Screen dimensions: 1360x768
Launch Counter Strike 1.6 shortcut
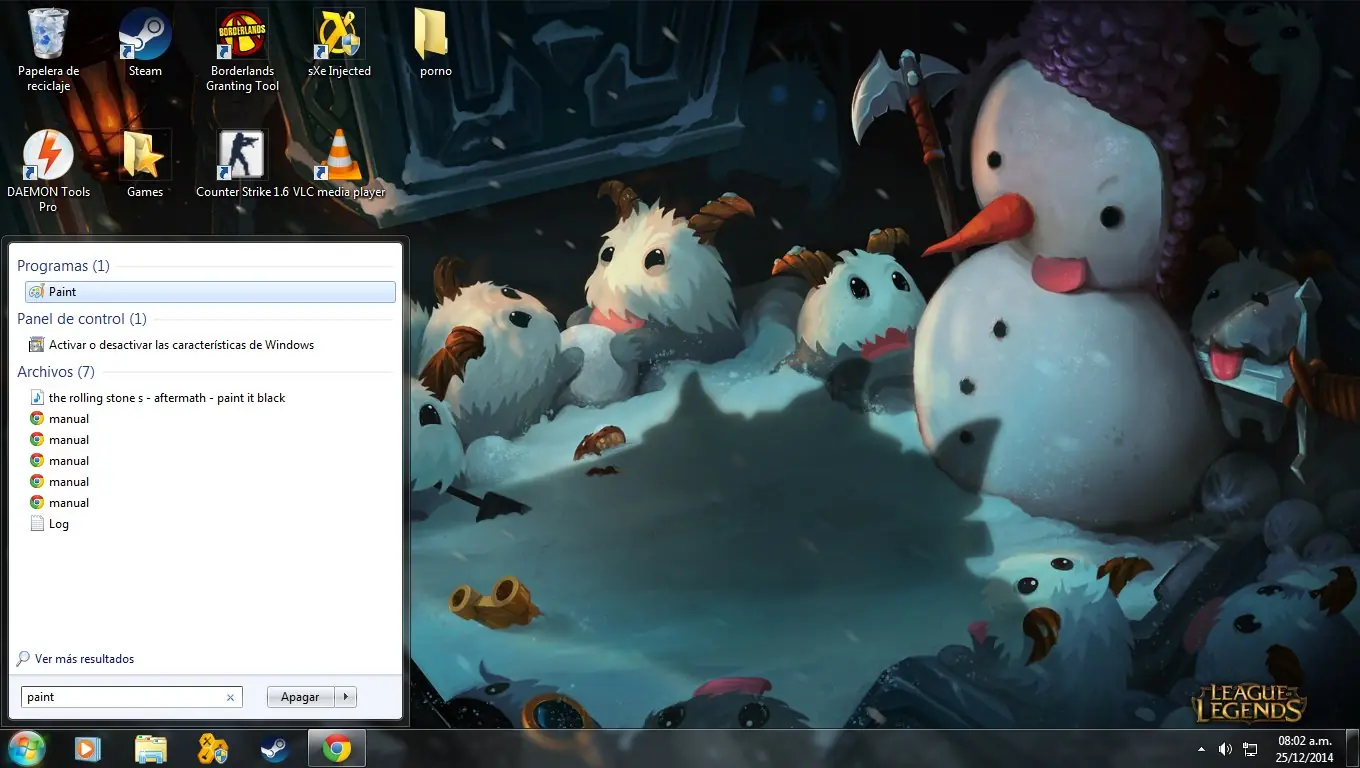coord(242,164)
